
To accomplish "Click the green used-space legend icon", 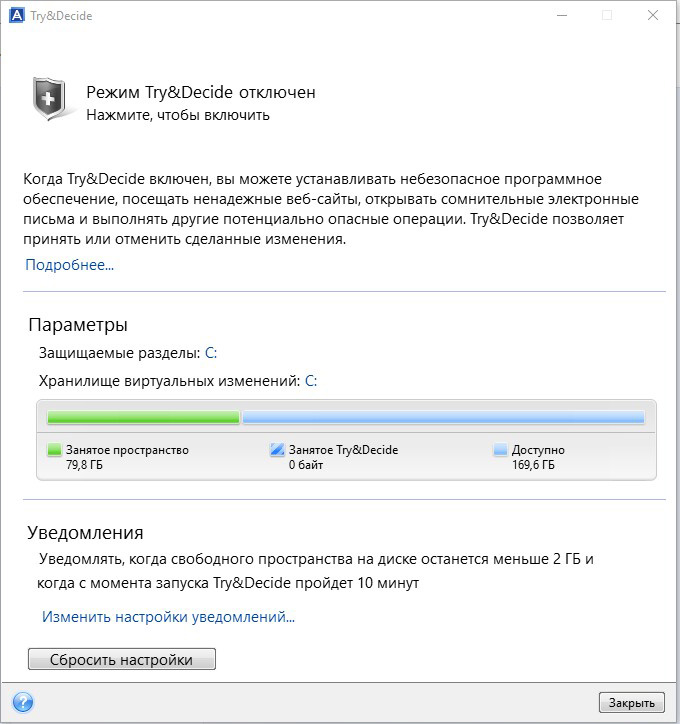I will pos(54,450).
